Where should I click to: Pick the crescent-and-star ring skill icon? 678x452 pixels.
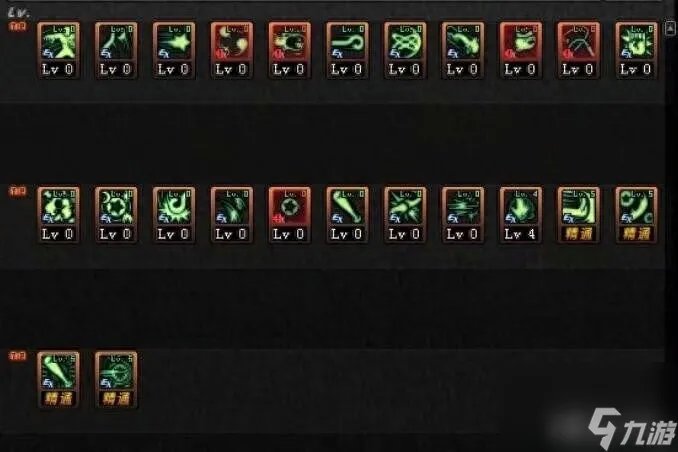116,215
